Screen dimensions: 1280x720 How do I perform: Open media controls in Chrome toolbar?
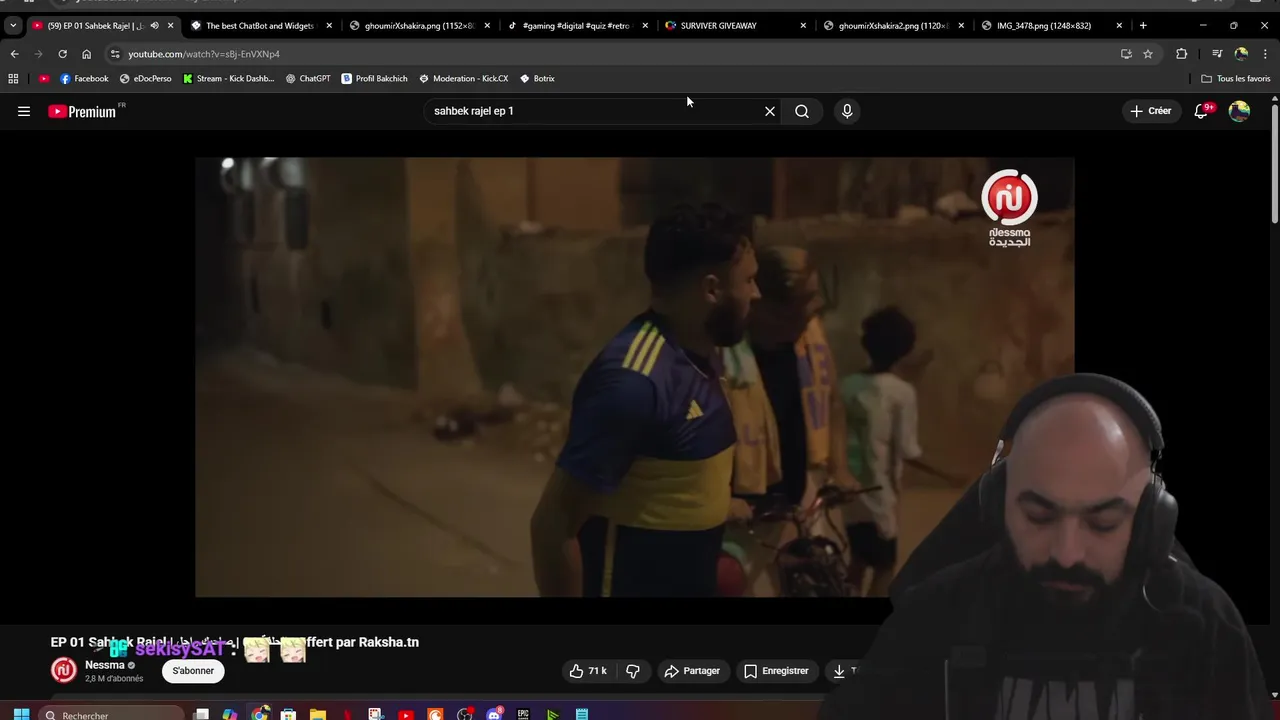[x=1217, y=54]
